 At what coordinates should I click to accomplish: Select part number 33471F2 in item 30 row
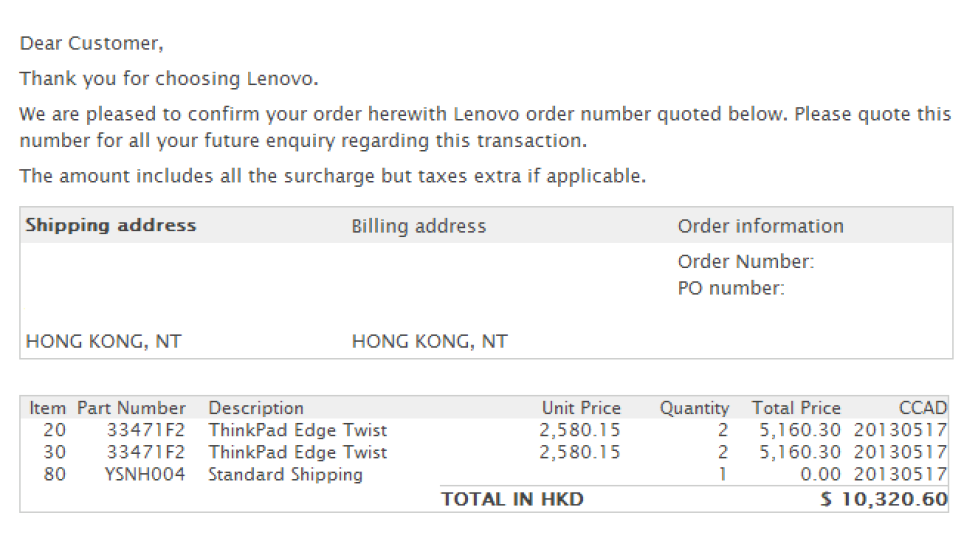coord(146,452)
